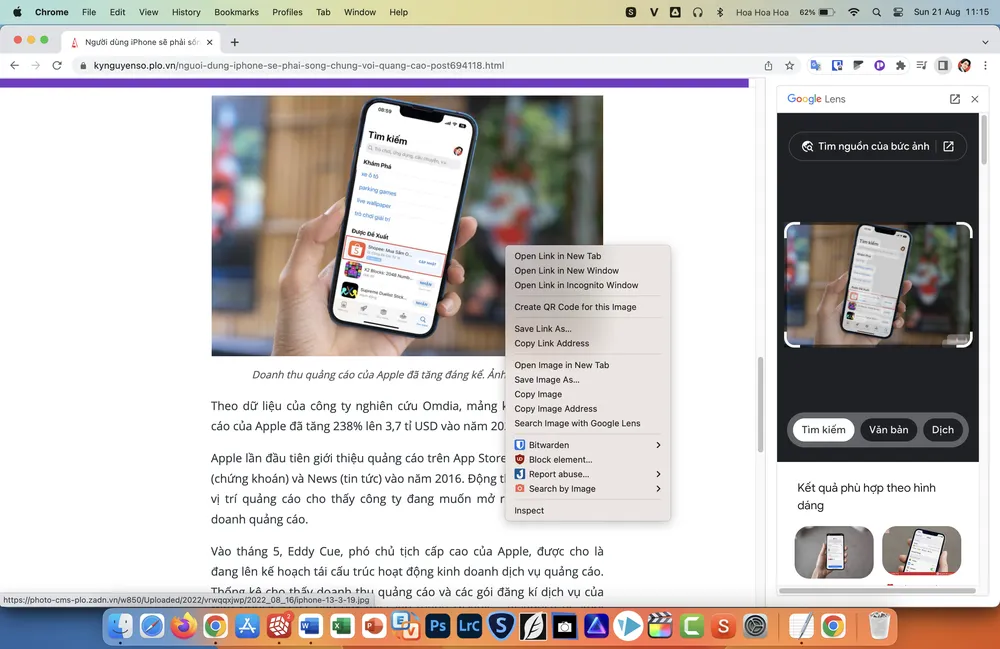Choose Copy Image from the context menu

[538, 394]
